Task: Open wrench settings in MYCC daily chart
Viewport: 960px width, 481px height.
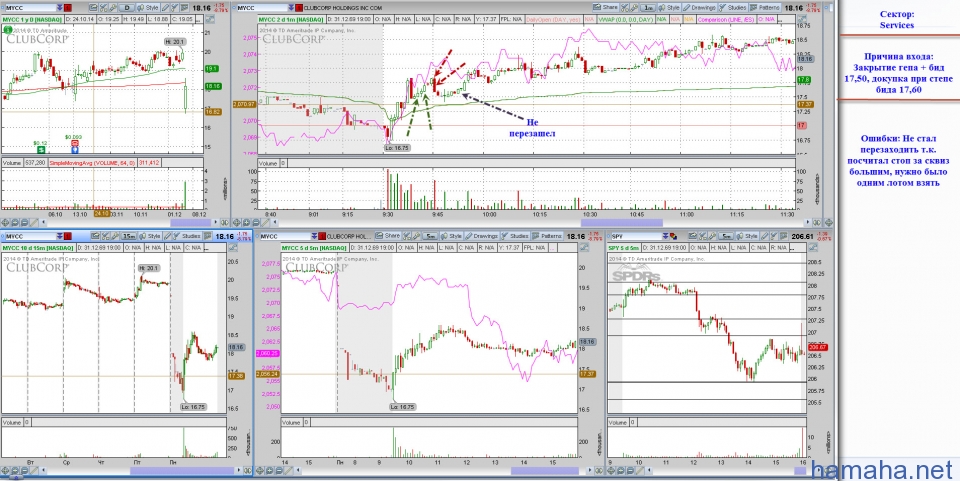Action: (x=113, y=7)
